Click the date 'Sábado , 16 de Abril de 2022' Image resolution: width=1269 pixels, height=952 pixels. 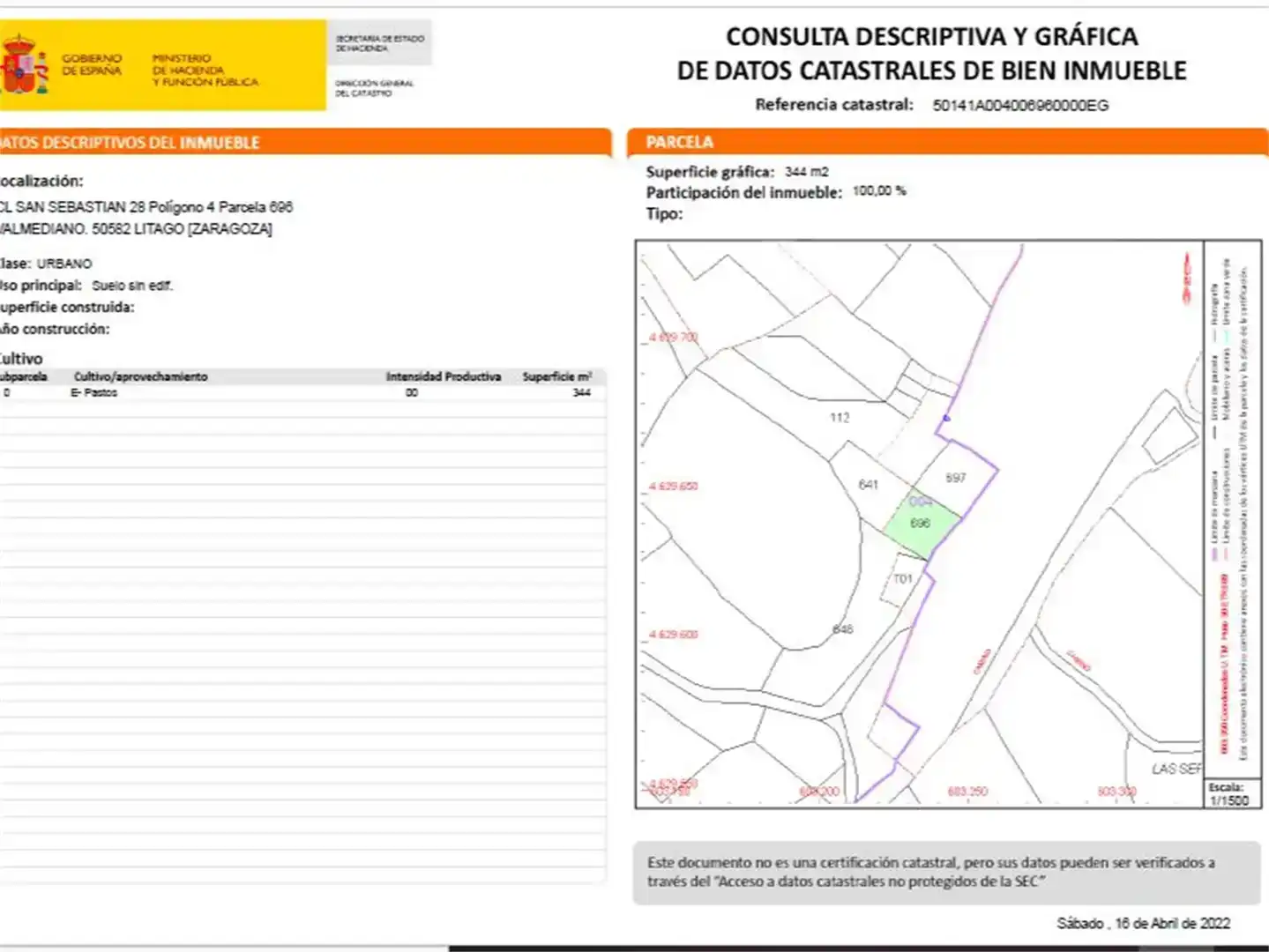(x=1144, y=923)
